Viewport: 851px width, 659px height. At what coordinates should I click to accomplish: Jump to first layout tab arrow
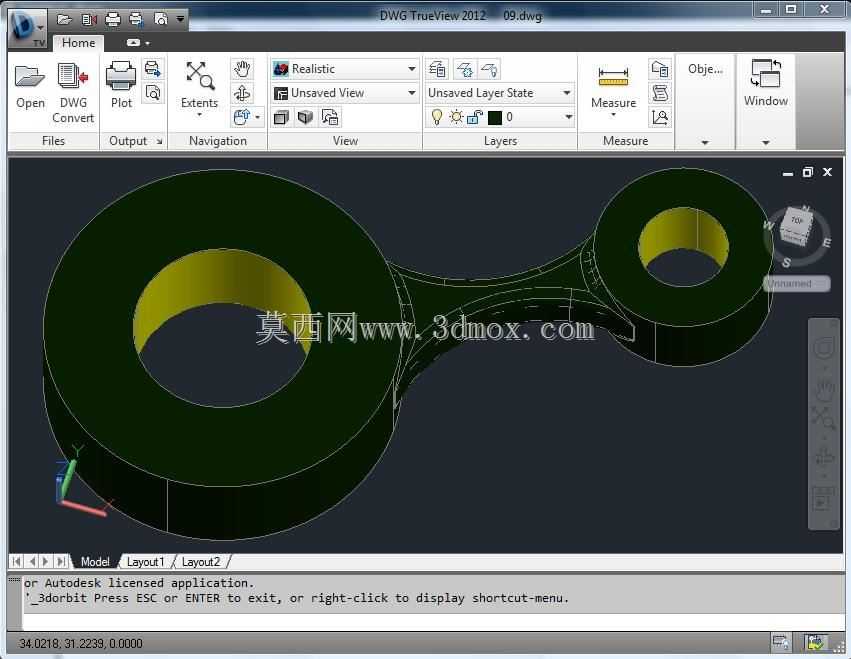point(17,561)
